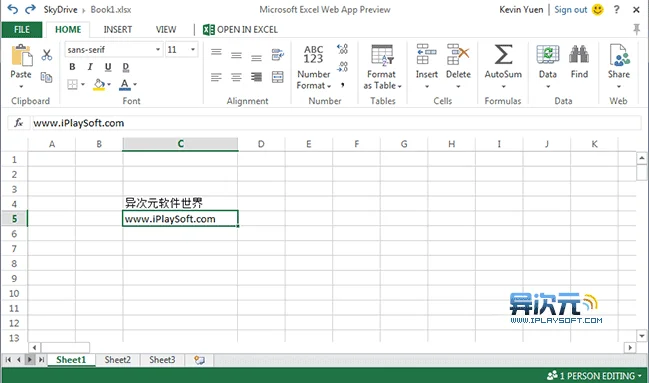Select column C header
This screenshot has height=383, width=649.
(180, 144)
